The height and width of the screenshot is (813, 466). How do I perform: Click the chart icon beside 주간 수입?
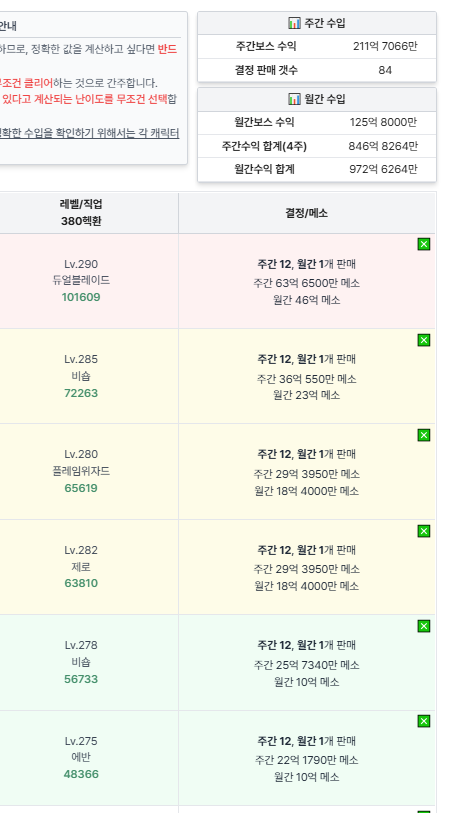pos(294,23)
